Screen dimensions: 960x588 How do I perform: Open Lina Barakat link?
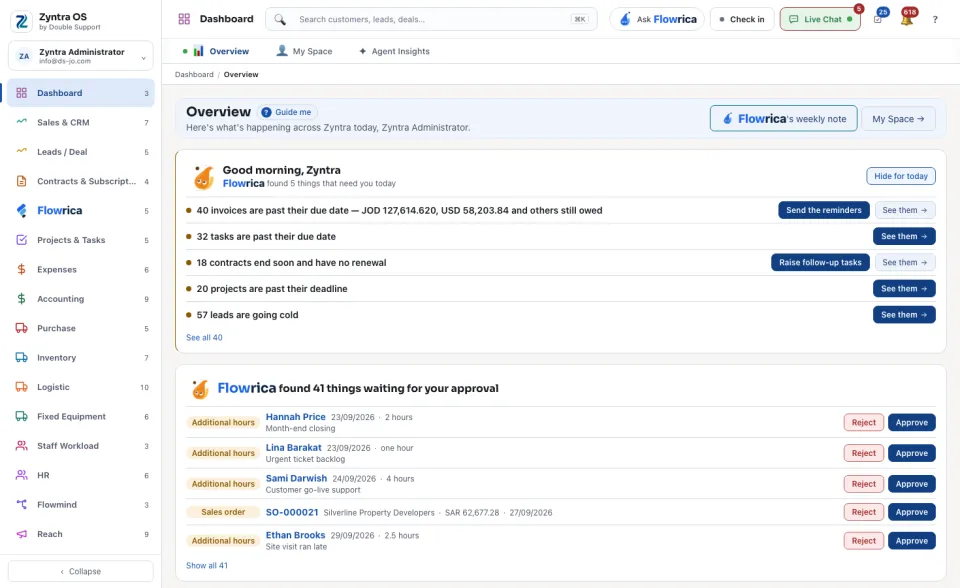(293, 448)
